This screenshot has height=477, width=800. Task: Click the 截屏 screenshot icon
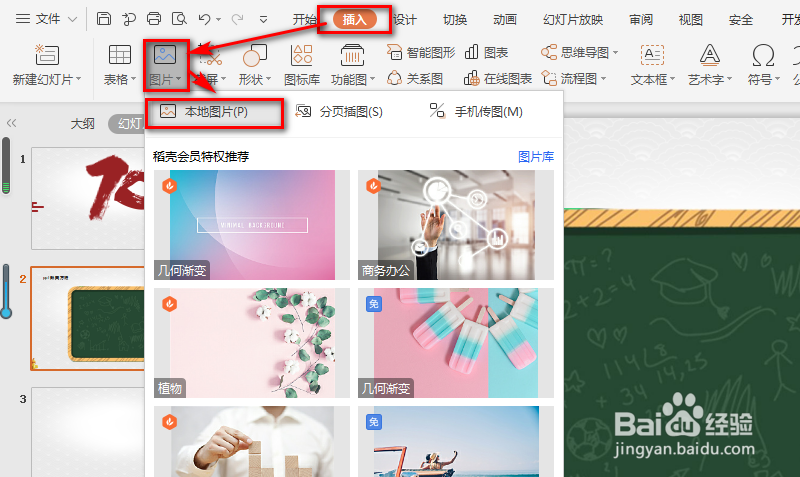pos(210,55)
